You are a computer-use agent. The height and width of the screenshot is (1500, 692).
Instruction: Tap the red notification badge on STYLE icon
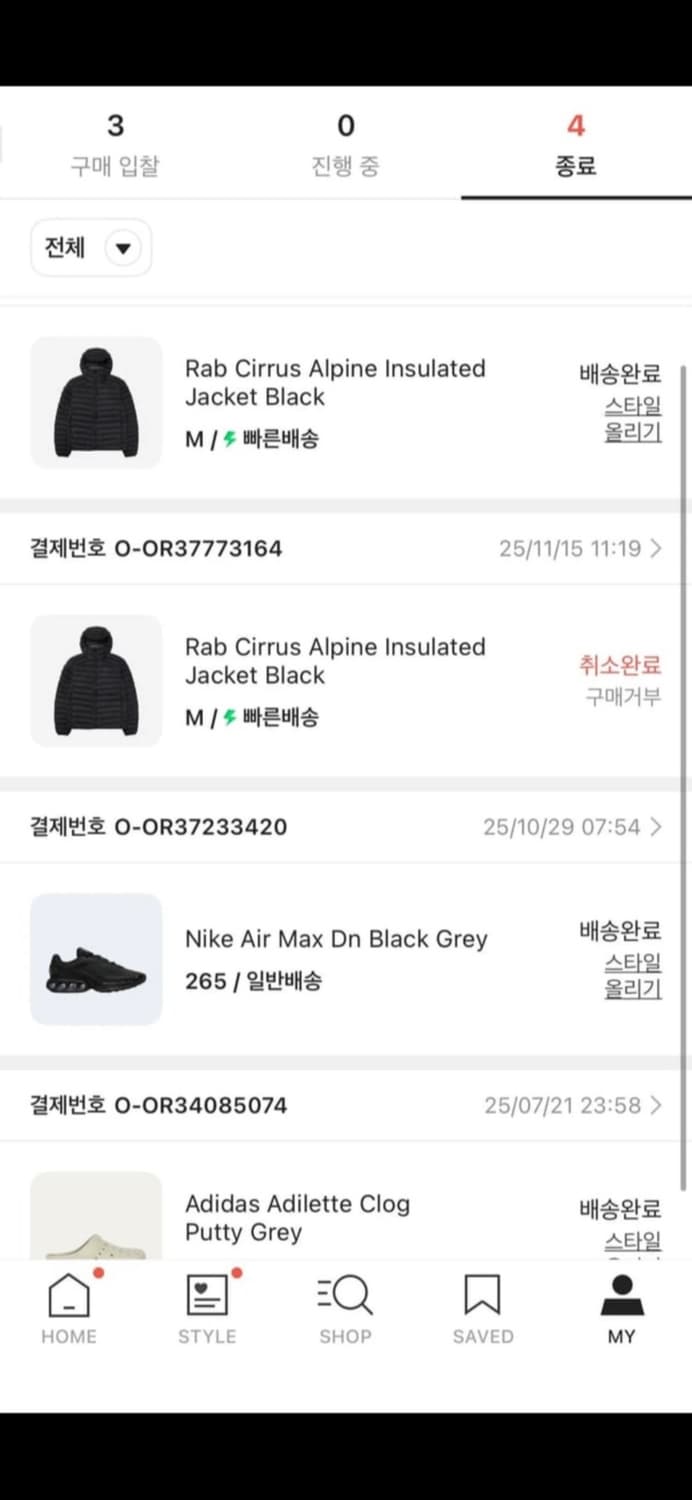click(x=237, y=1272)
